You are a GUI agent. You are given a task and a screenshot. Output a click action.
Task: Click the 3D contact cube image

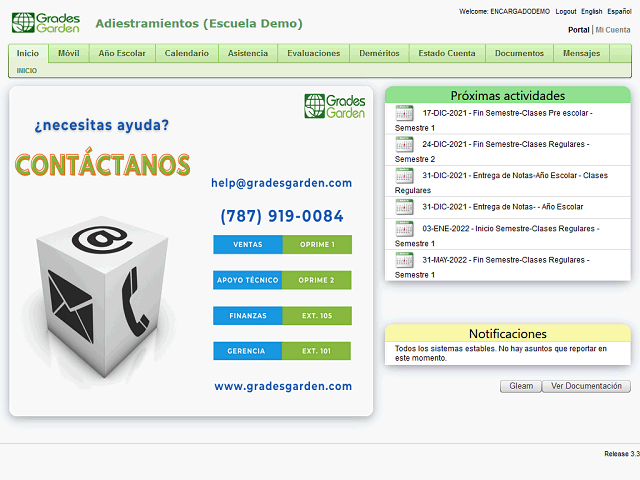coord(102,297)
